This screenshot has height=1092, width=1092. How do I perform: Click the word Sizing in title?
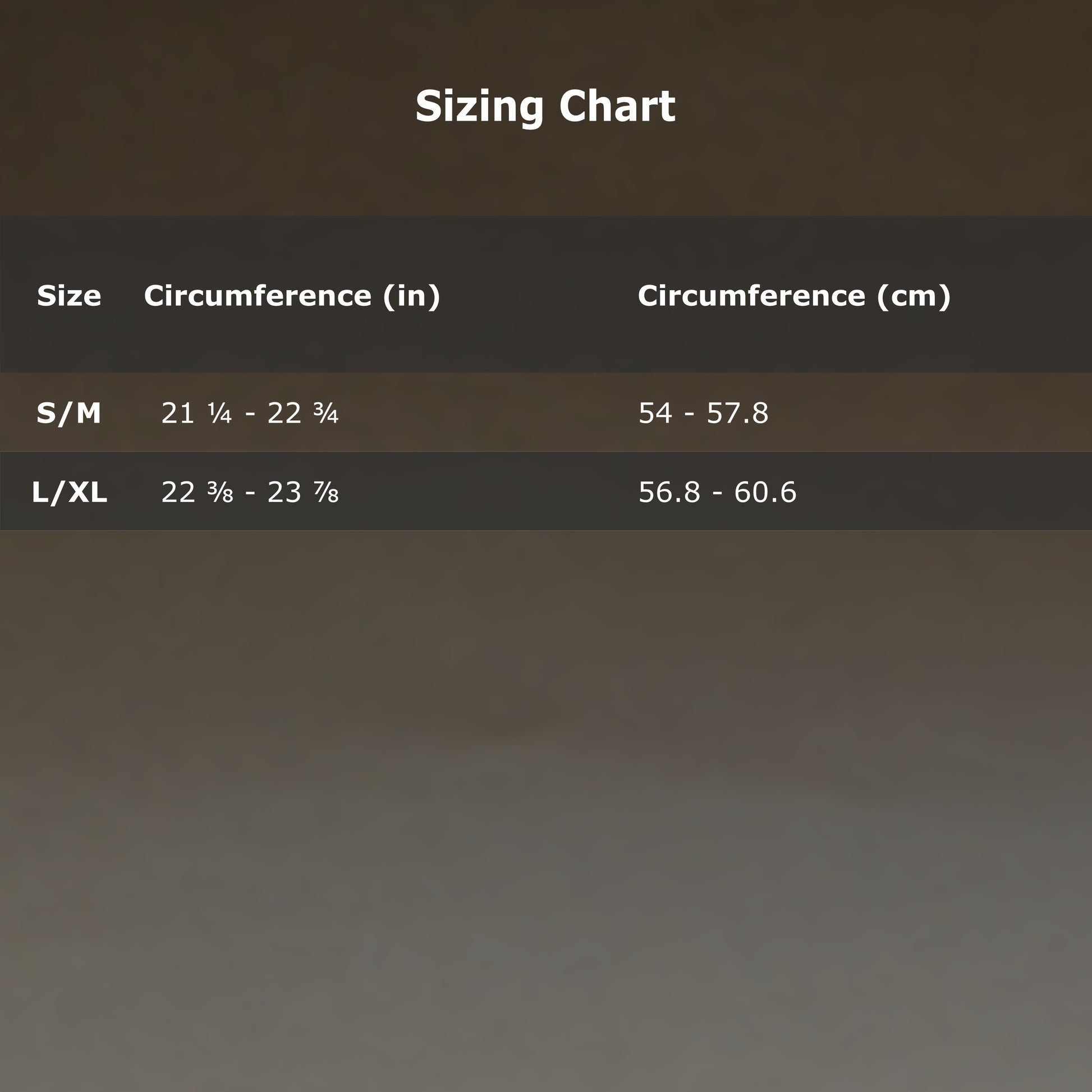click(479, 106)
